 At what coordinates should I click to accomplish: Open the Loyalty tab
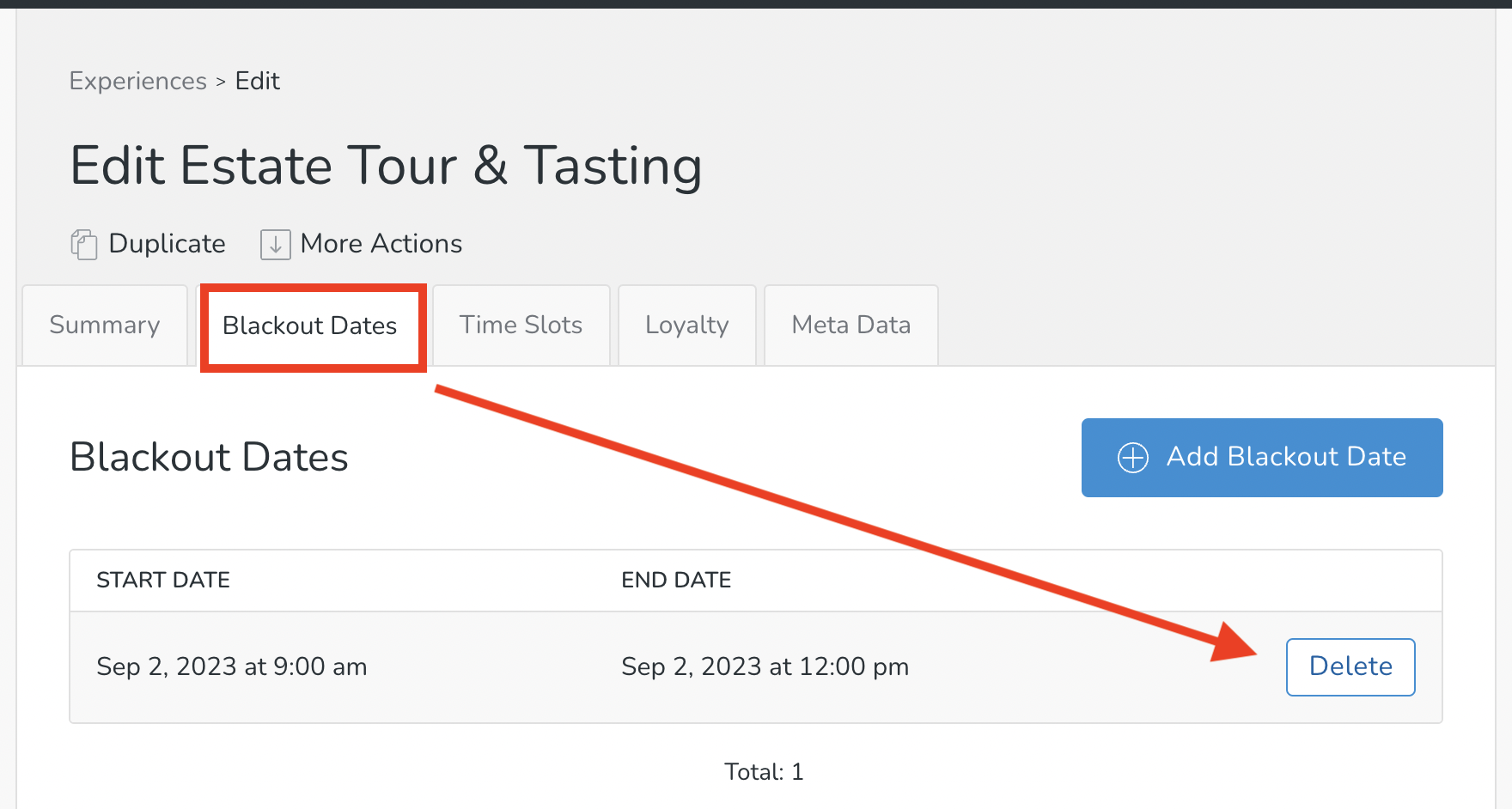(686, 325)
